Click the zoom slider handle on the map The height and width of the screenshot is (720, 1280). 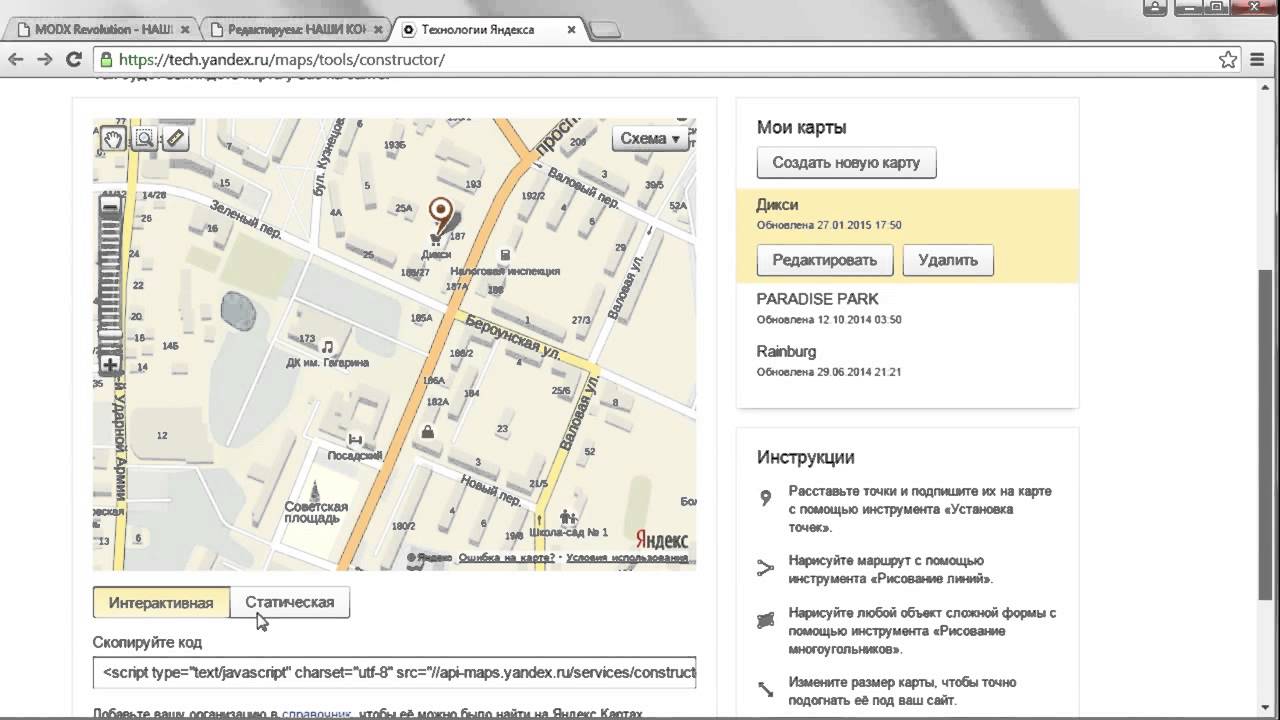(110, 336)
